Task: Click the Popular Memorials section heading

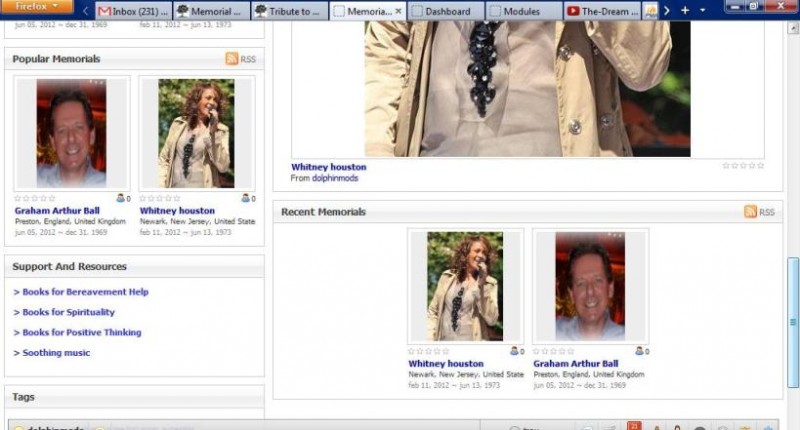Action: [x=56, y=59]
